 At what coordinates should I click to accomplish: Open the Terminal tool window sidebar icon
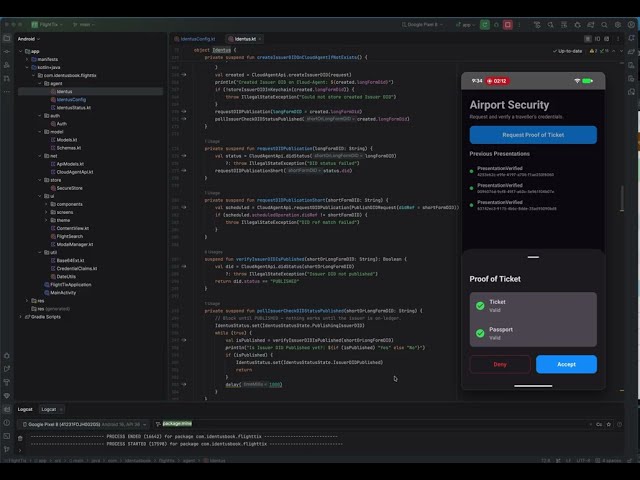[x=7, y=436]
